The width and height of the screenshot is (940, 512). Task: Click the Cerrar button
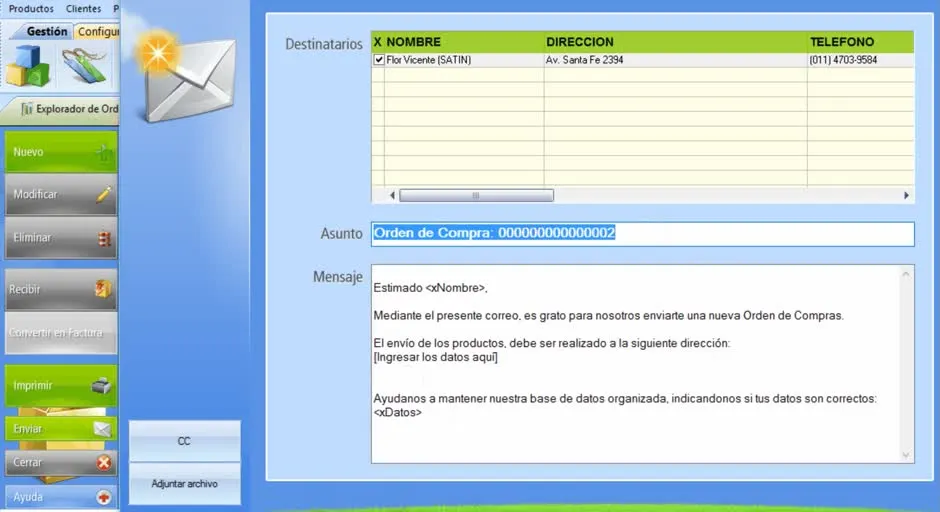click(61, 463)
